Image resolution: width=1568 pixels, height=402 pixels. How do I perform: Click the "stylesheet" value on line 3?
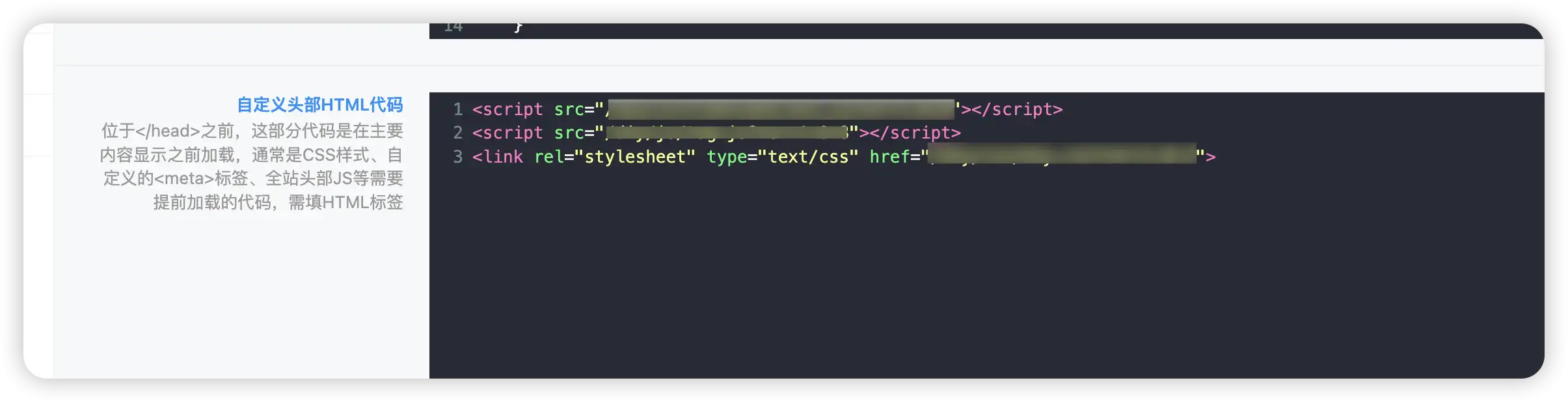pyautogui.click(x=635, y=157)
